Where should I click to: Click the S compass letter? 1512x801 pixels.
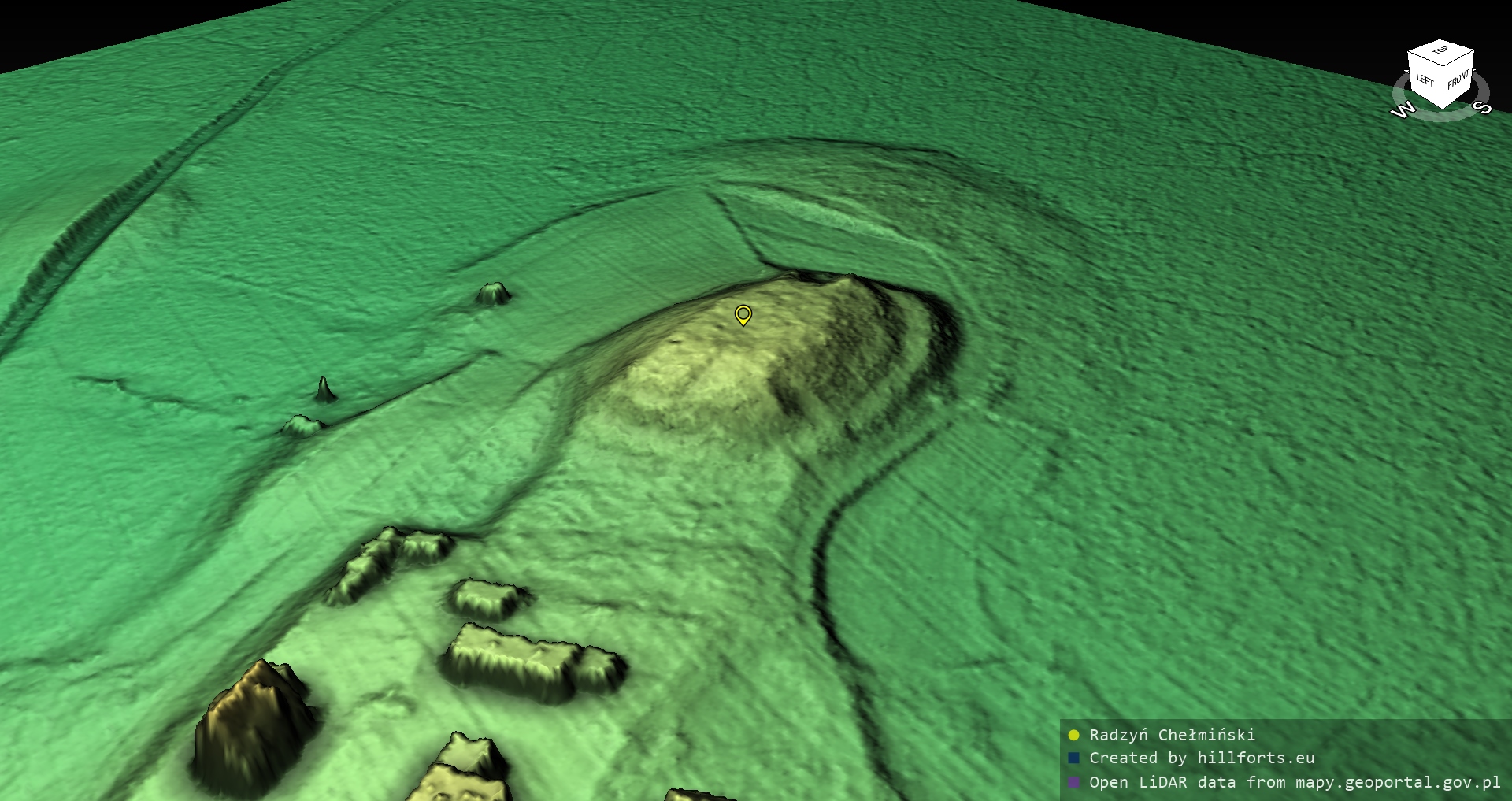tap(1483, 107)
